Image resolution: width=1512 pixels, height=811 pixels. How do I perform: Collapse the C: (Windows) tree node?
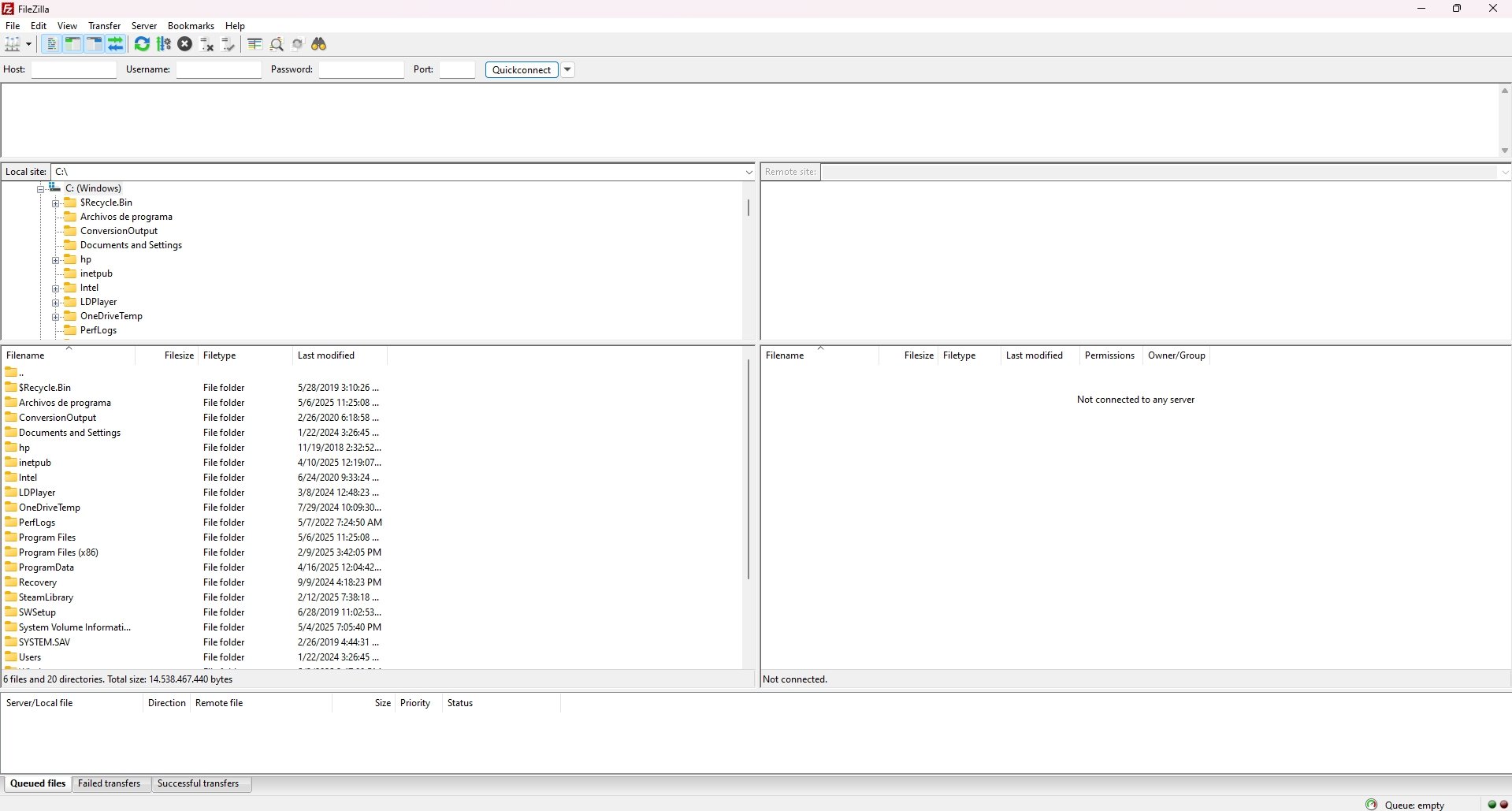[x=40, y=189]
